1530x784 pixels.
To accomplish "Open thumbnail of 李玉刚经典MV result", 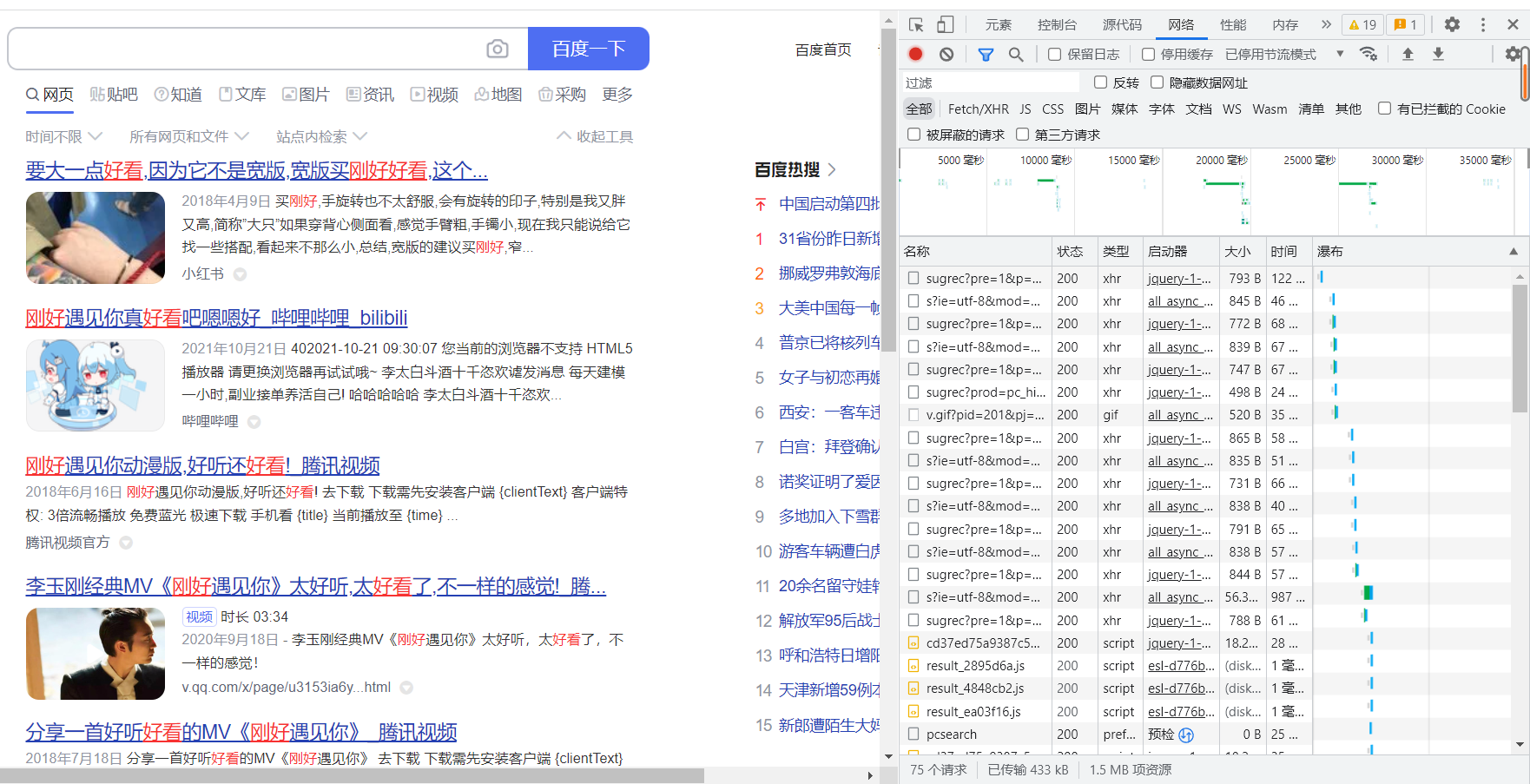I will click(x=96, y=654).
